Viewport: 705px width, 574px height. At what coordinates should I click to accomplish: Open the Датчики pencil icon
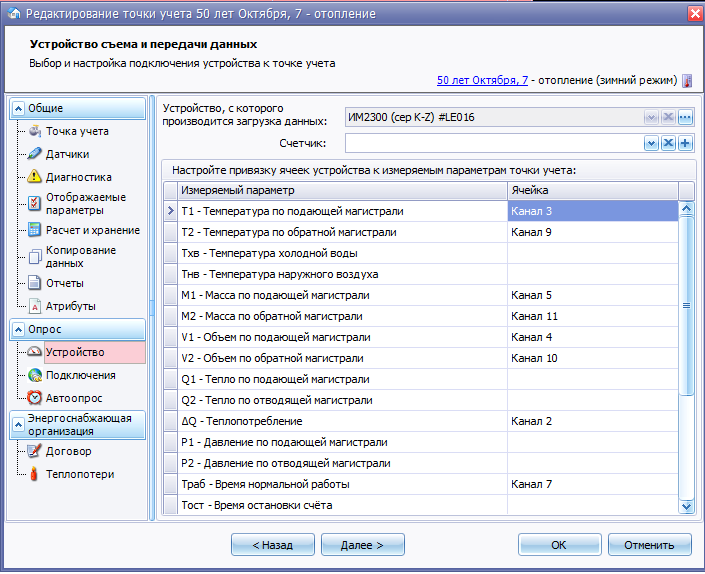34,154
